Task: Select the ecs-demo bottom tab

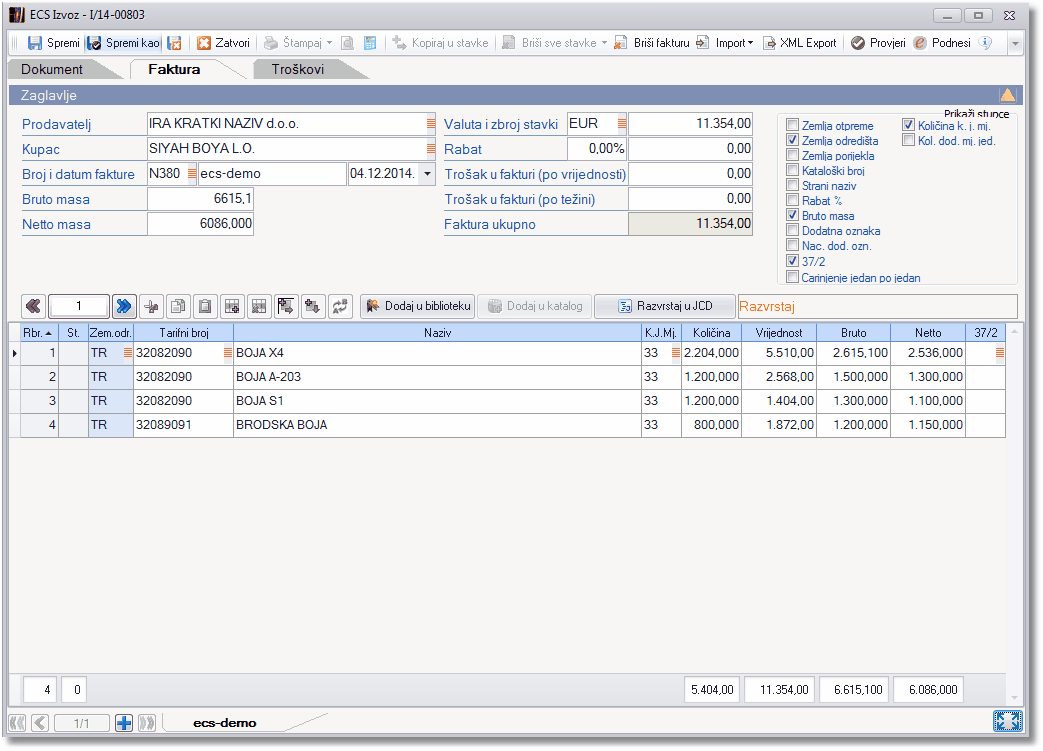Action: click(x=225, y=723)
